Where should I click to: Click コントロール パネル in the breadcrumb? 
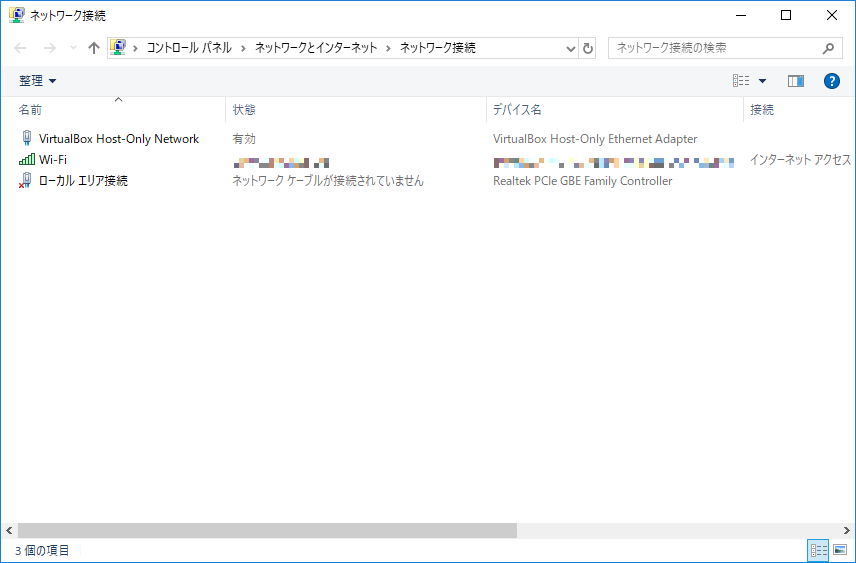189,48
